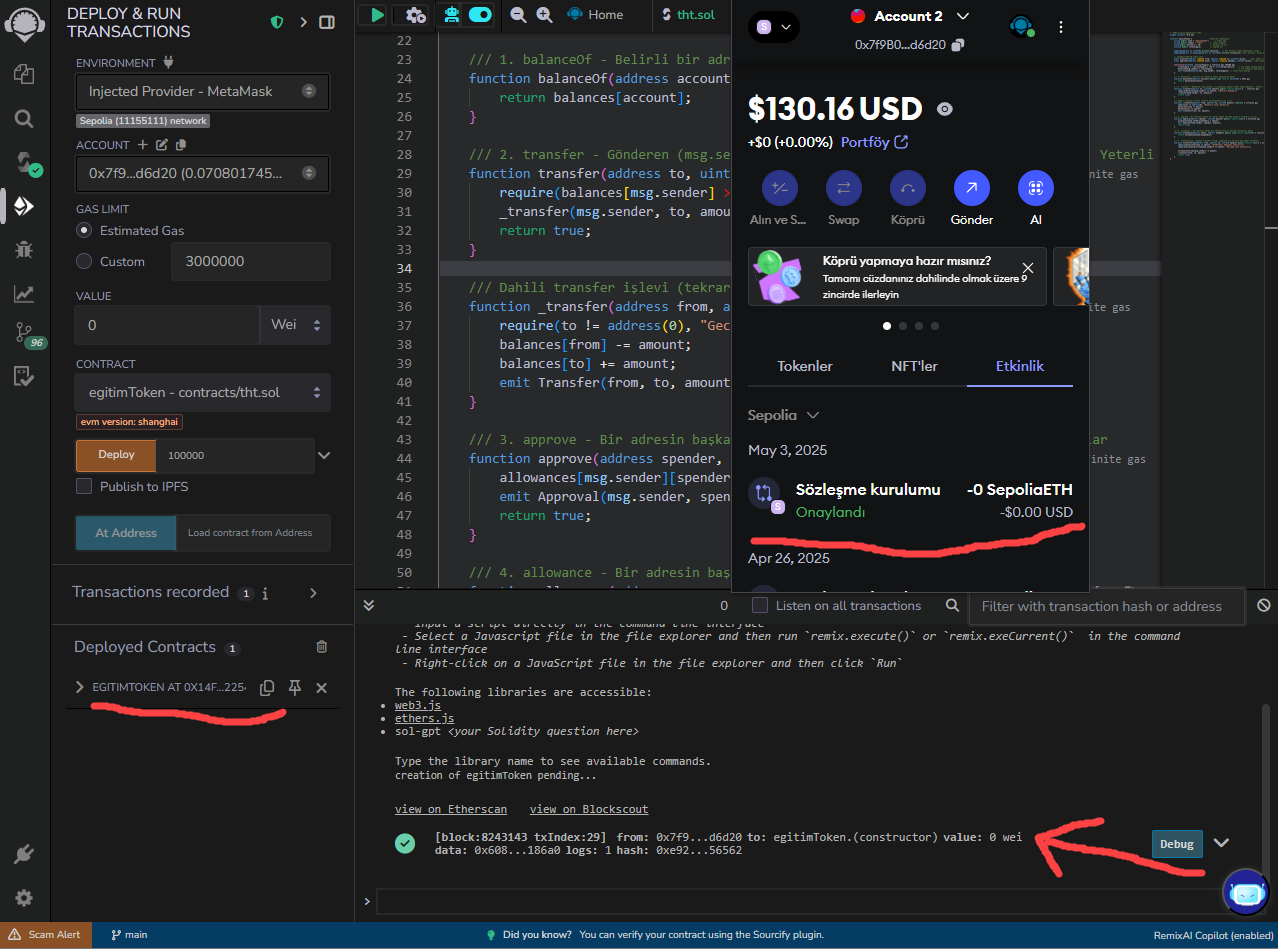
Task: Open the view on Blockscout link
Action: (x=589, y=809)
